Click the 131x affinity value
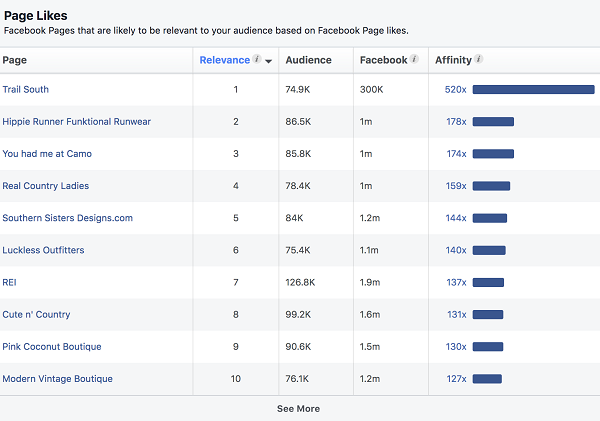Screen dimensions: 600x421 coord(457,315)
